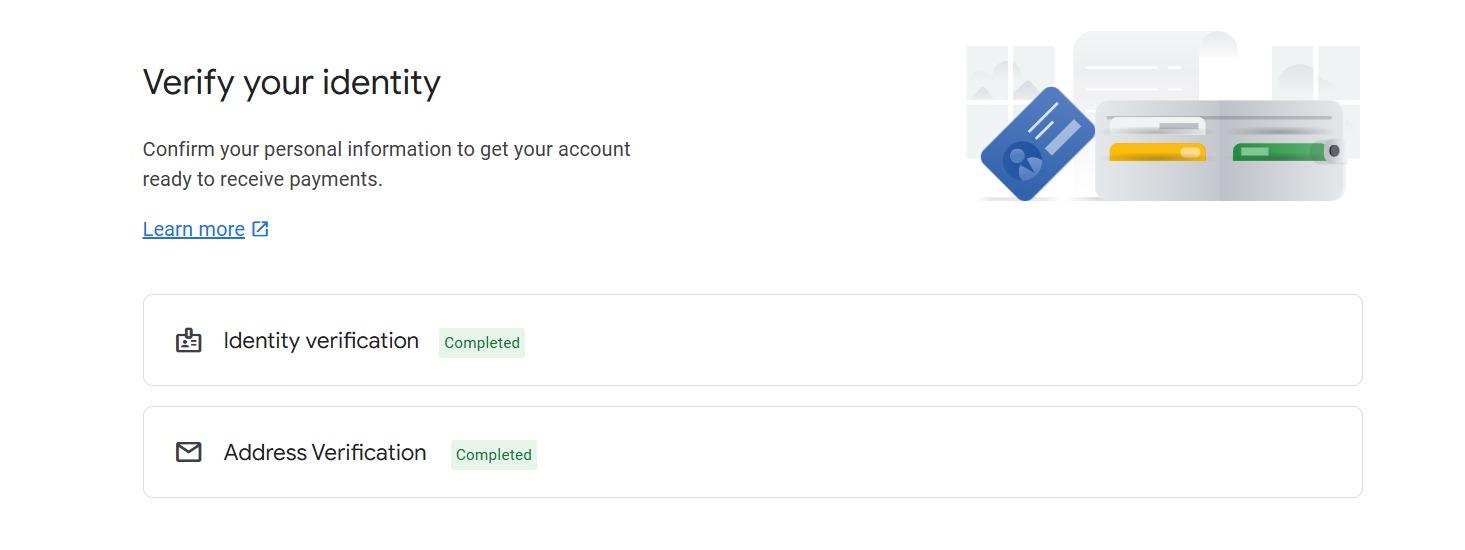Select the Address Verification label text
This screenshot has height=550, width=1465.
pos(325,453)
